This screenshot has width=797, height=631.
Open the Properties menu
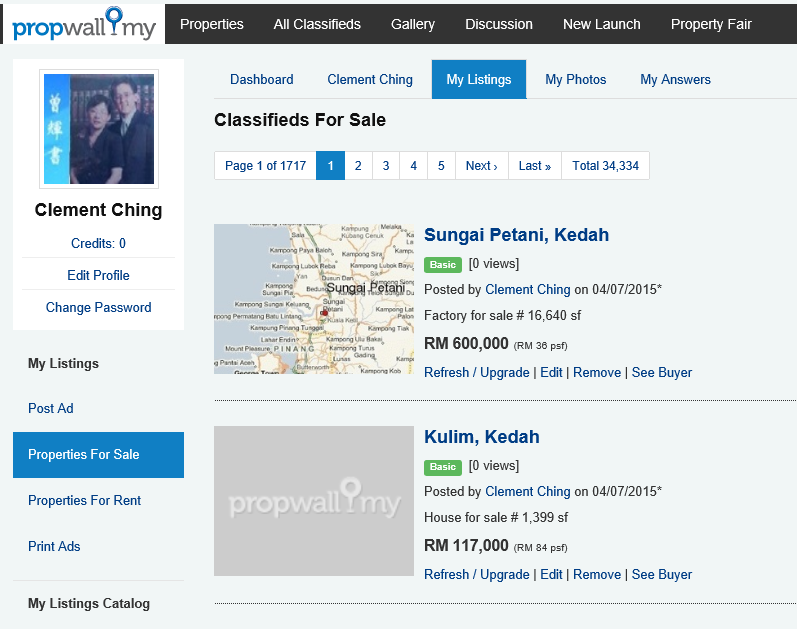[x=211, y=24]
